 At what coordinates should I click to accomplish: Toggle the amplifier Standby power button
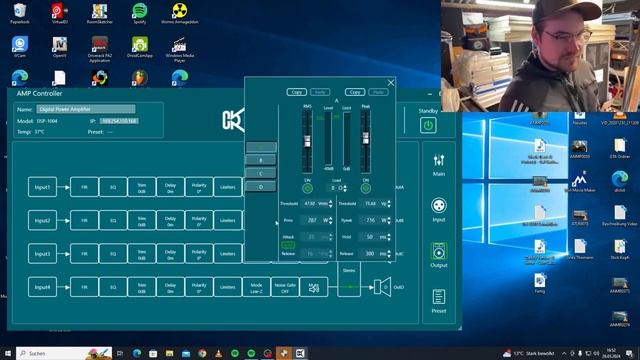(x=428, y=125)
